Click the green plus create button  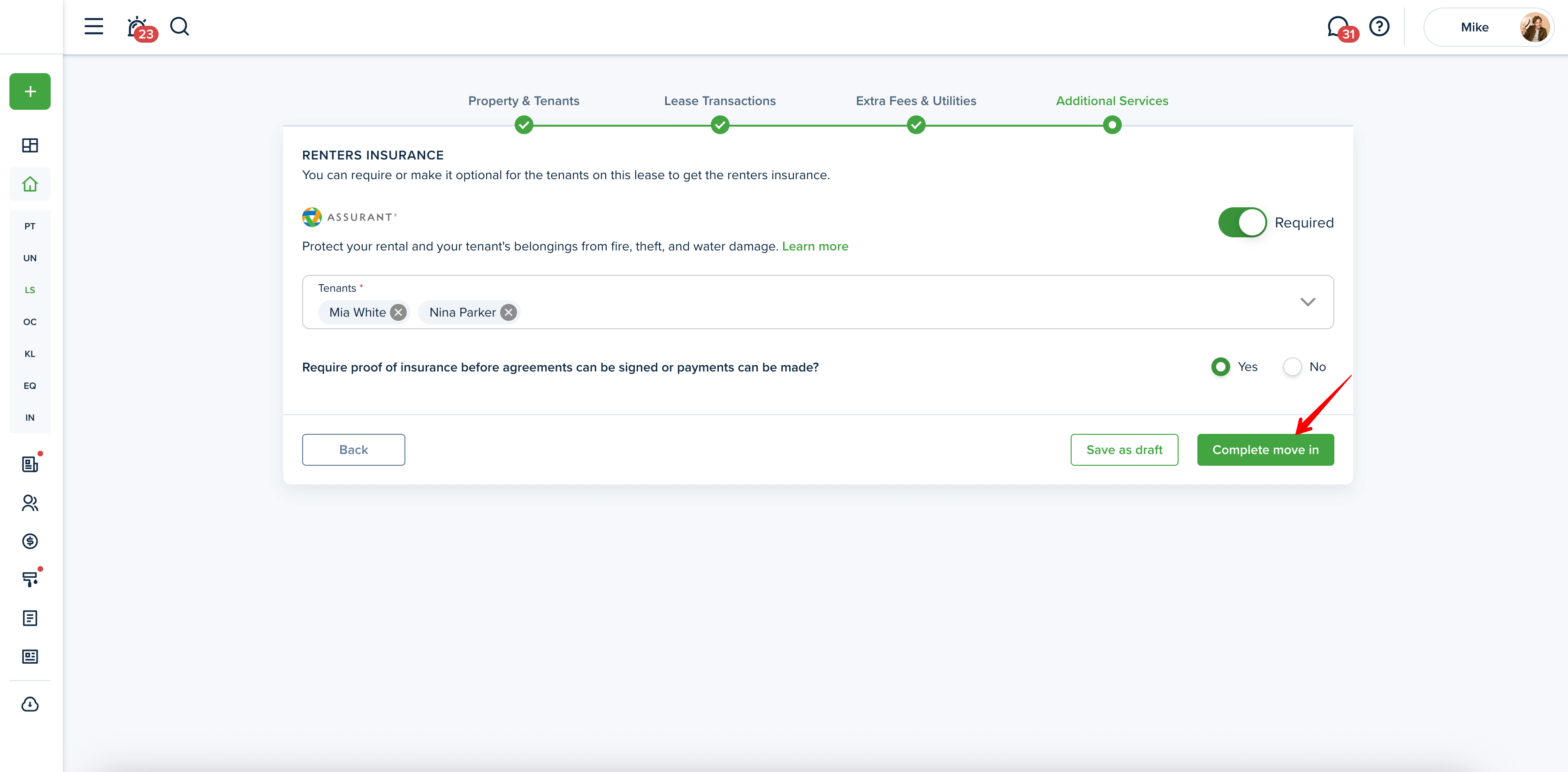(x=30, y=92)
